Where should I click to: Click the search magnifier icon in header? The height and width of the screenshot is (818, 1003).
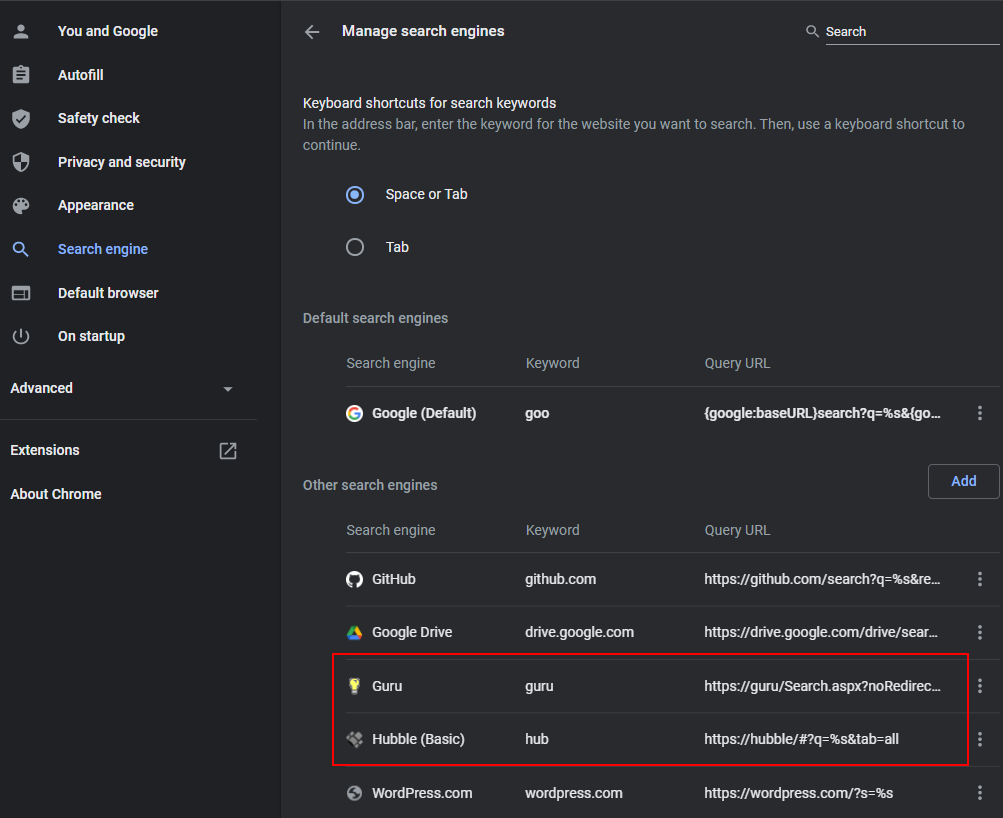click(x=812, y=31)
